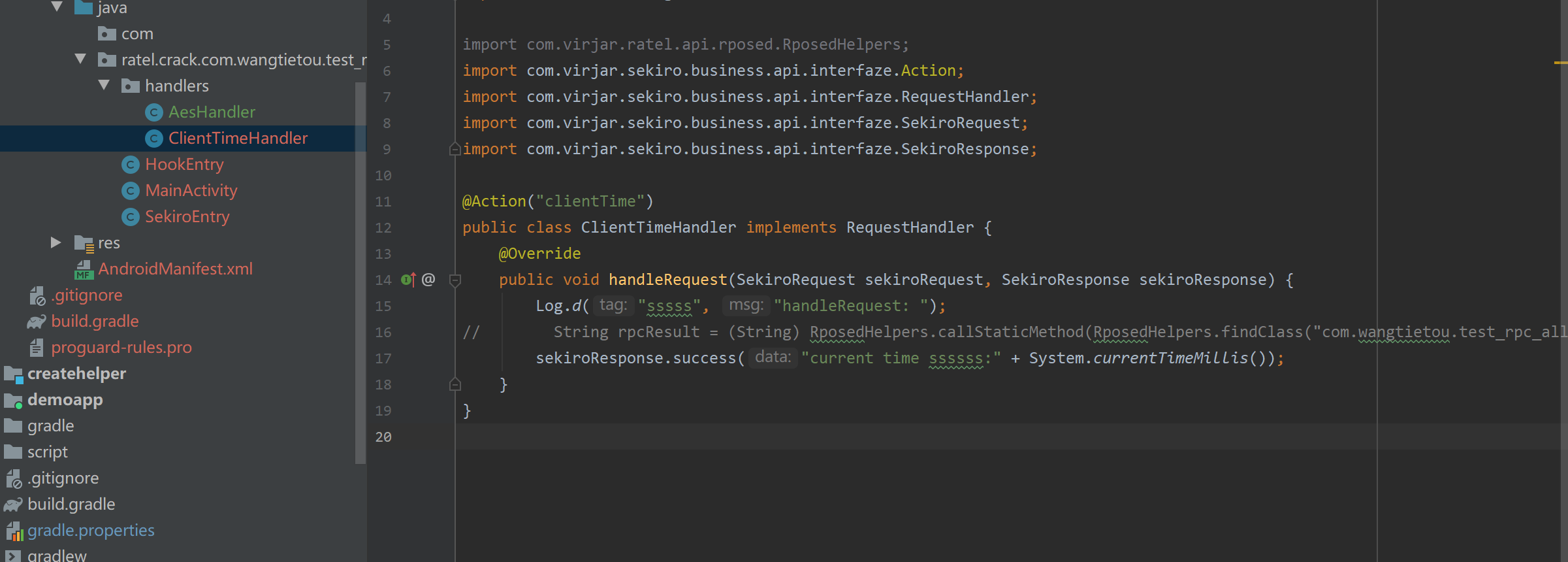
Task: Open SekiroEntry class file
Action: point(187,216)
